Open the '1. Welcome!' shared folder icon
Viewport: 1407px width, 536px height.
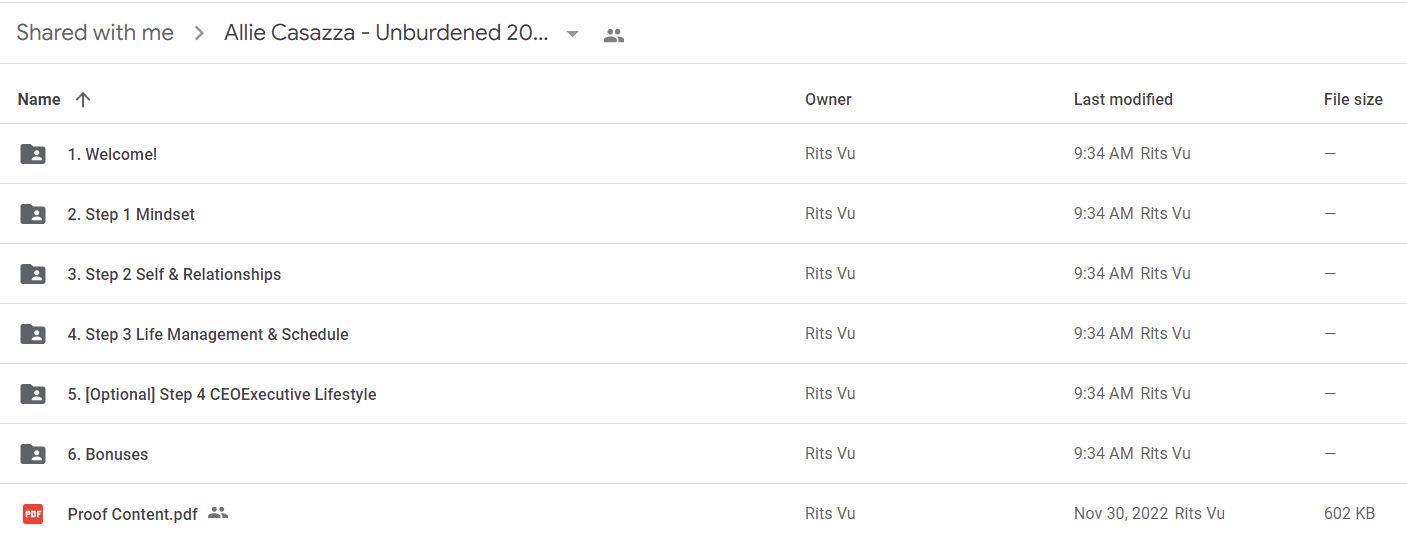pos(33,154)
